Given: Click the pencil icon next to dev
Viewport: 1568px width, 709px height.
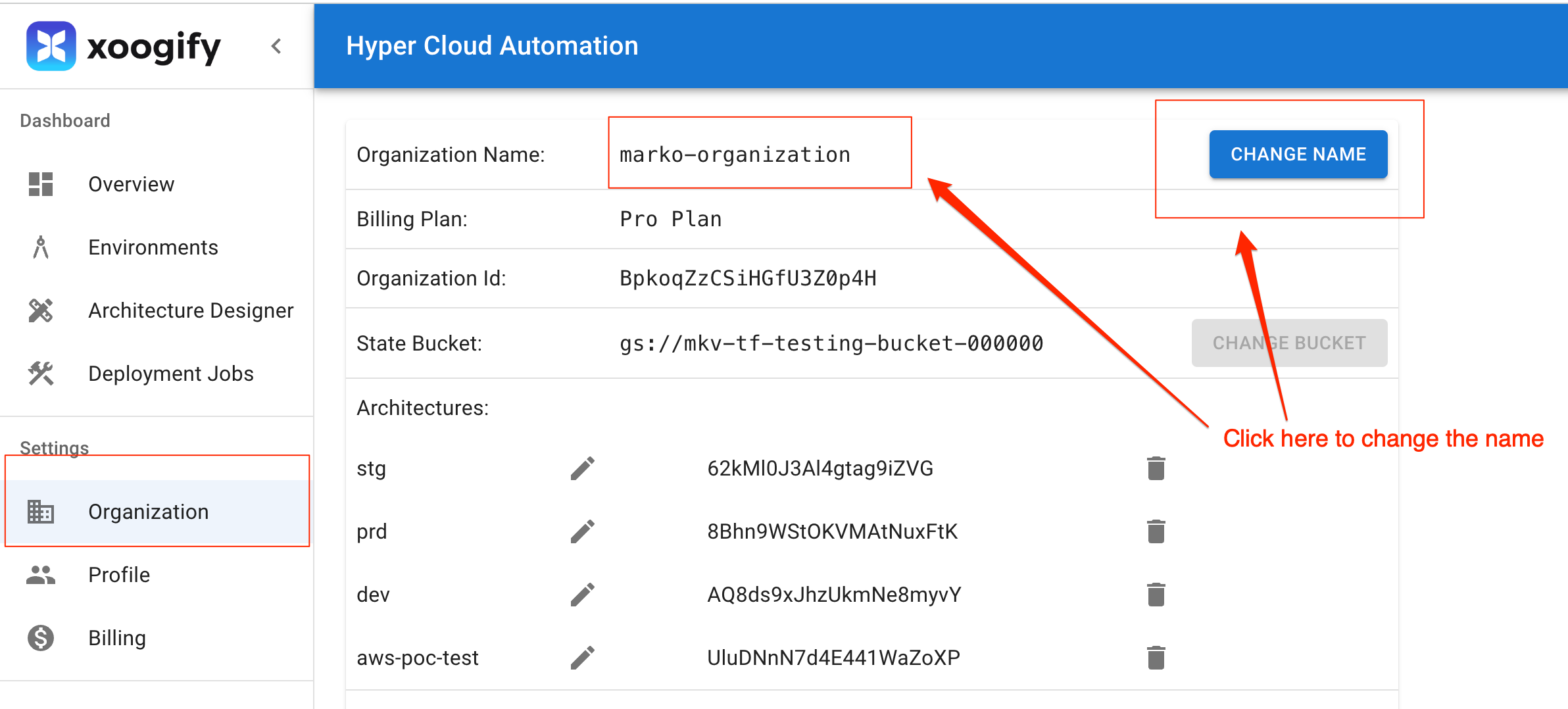Looking at the screenshot, I should (x=582, y=595).
